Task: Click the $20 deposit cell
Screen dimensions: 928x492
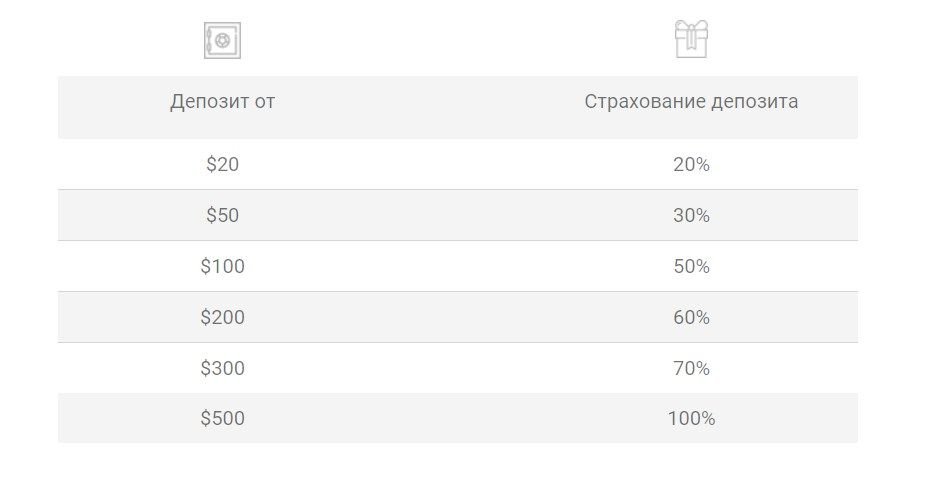Action: (223, 164)
